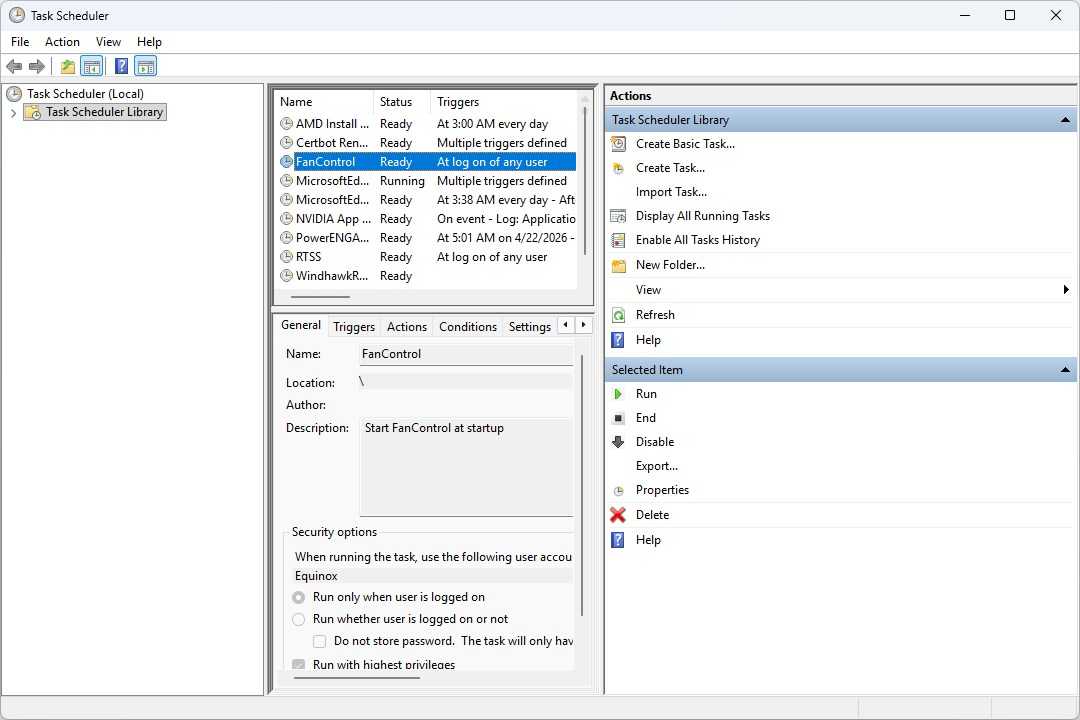The height and width of the screenshot is (720, 1080).
Task: Click the Create Task icon
Action: pyautogui.click(x=619, y=168)
